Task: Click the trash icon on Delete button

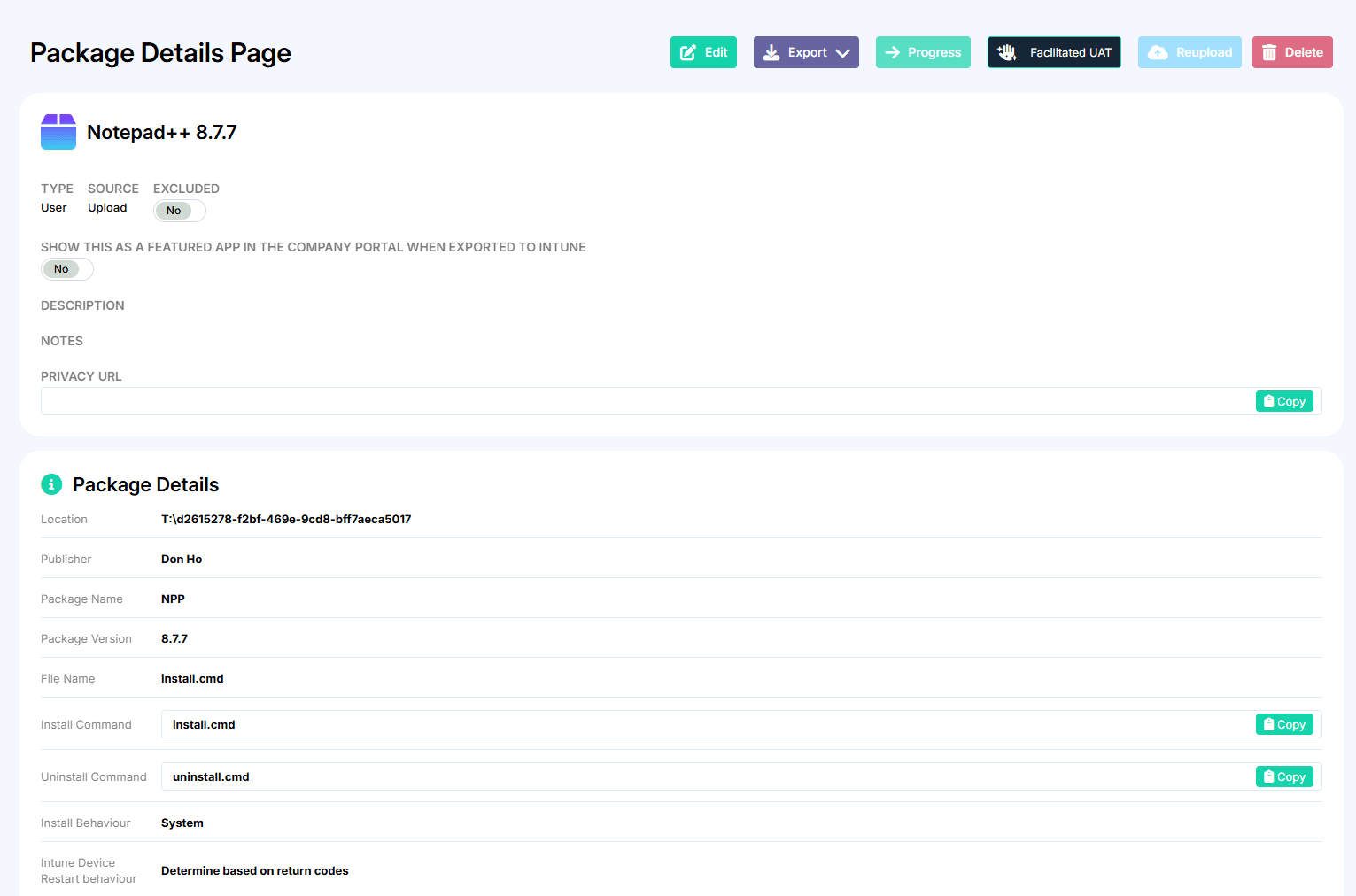Action: (1269, 52)
